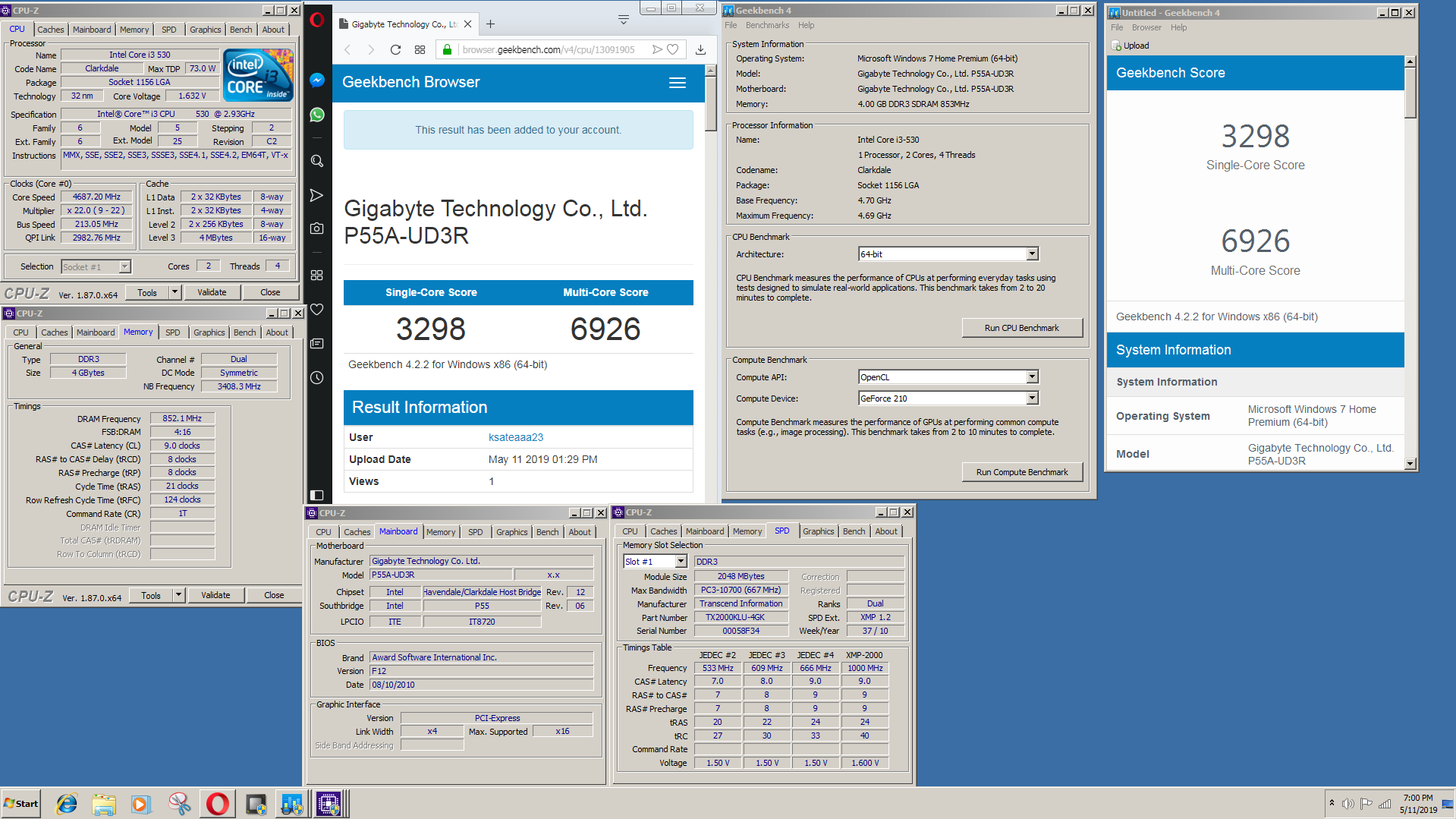Click scroll-down arrow in Geekbench Score window
Screen dimensions: 1456x819
[1410, 464]
